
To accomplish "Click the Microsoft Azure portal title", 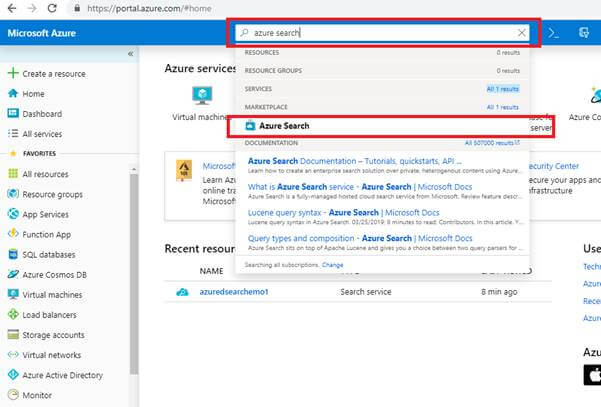I will pos(41,33).
